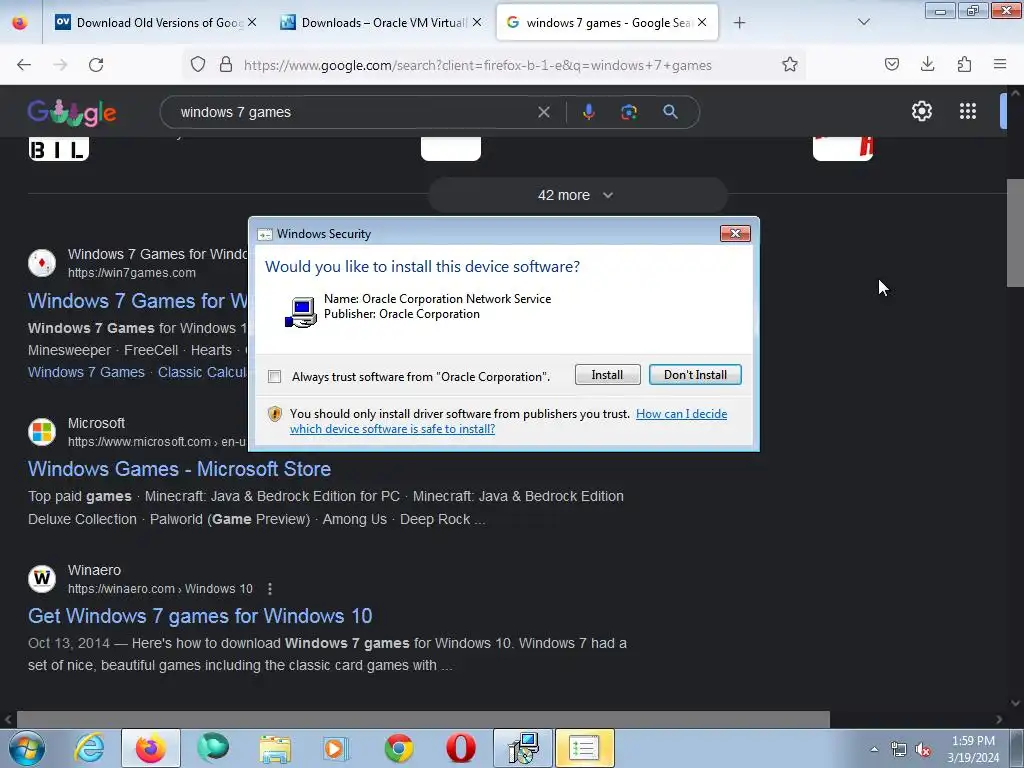
Task: Open the list all tabs dropdown
Action: pos(863,23)
